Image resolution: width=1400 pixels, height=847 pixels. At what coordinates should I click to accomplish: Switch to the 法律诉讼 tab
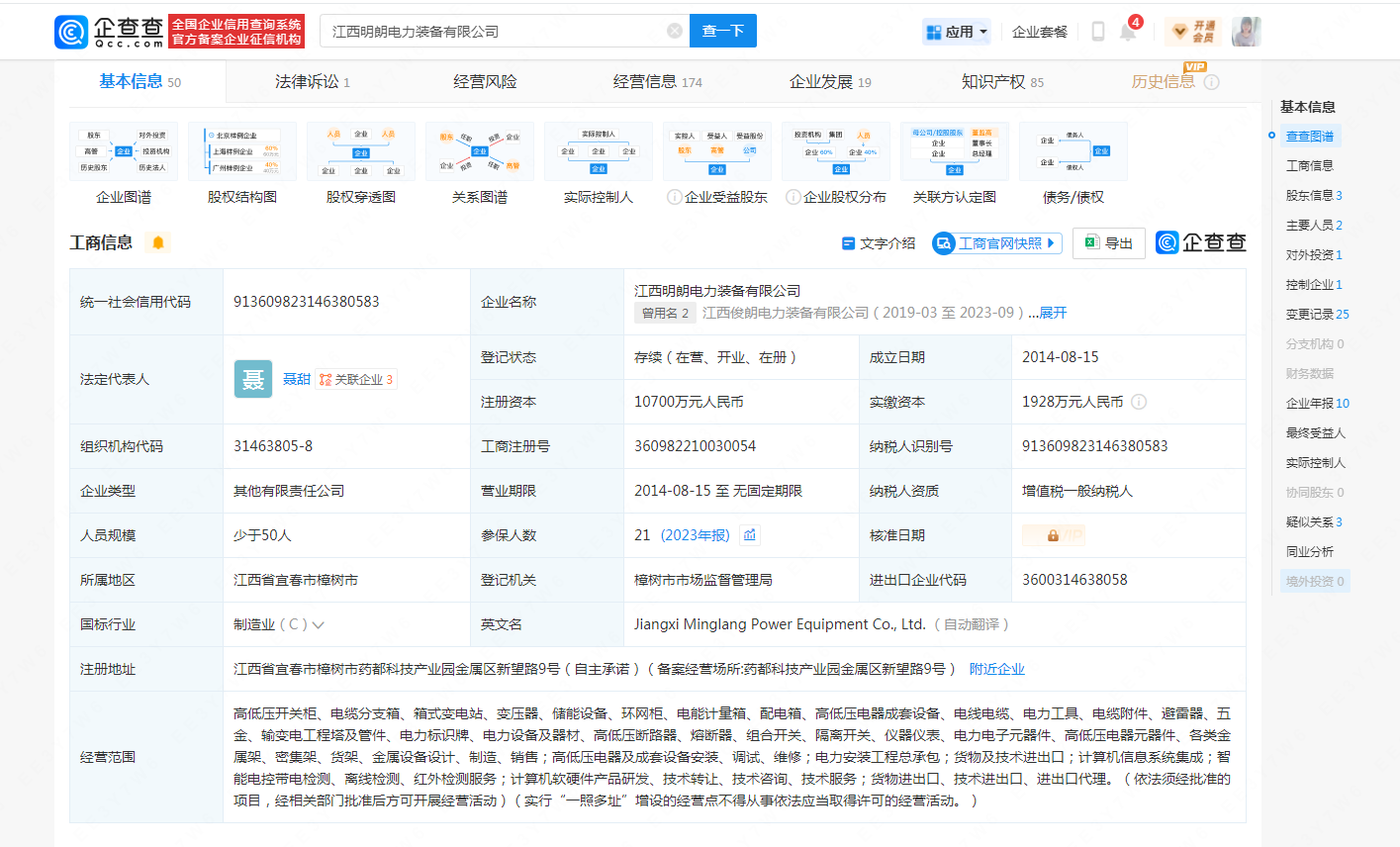[313, 82]
